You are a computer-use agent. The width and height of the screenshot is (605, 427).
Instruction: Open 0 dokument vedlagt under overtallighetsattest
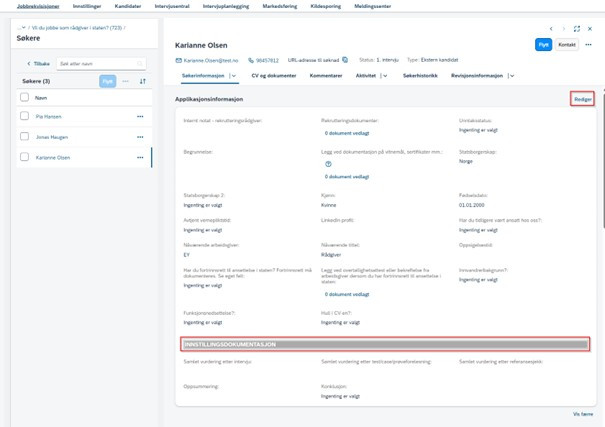tap(347, 294)
